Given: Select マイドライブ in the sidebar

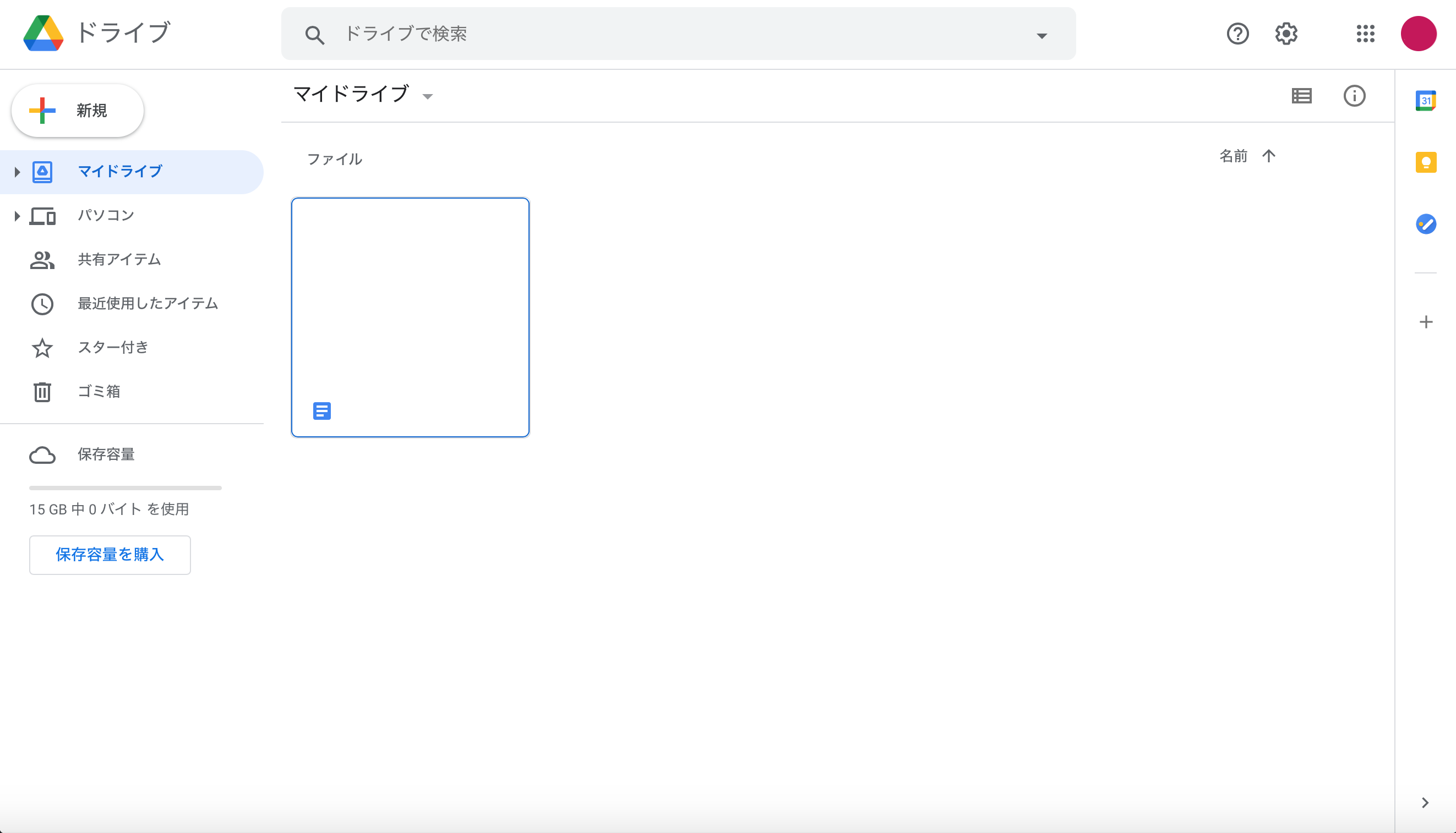Looking at the screenshot, I should [x=132, y=172].
